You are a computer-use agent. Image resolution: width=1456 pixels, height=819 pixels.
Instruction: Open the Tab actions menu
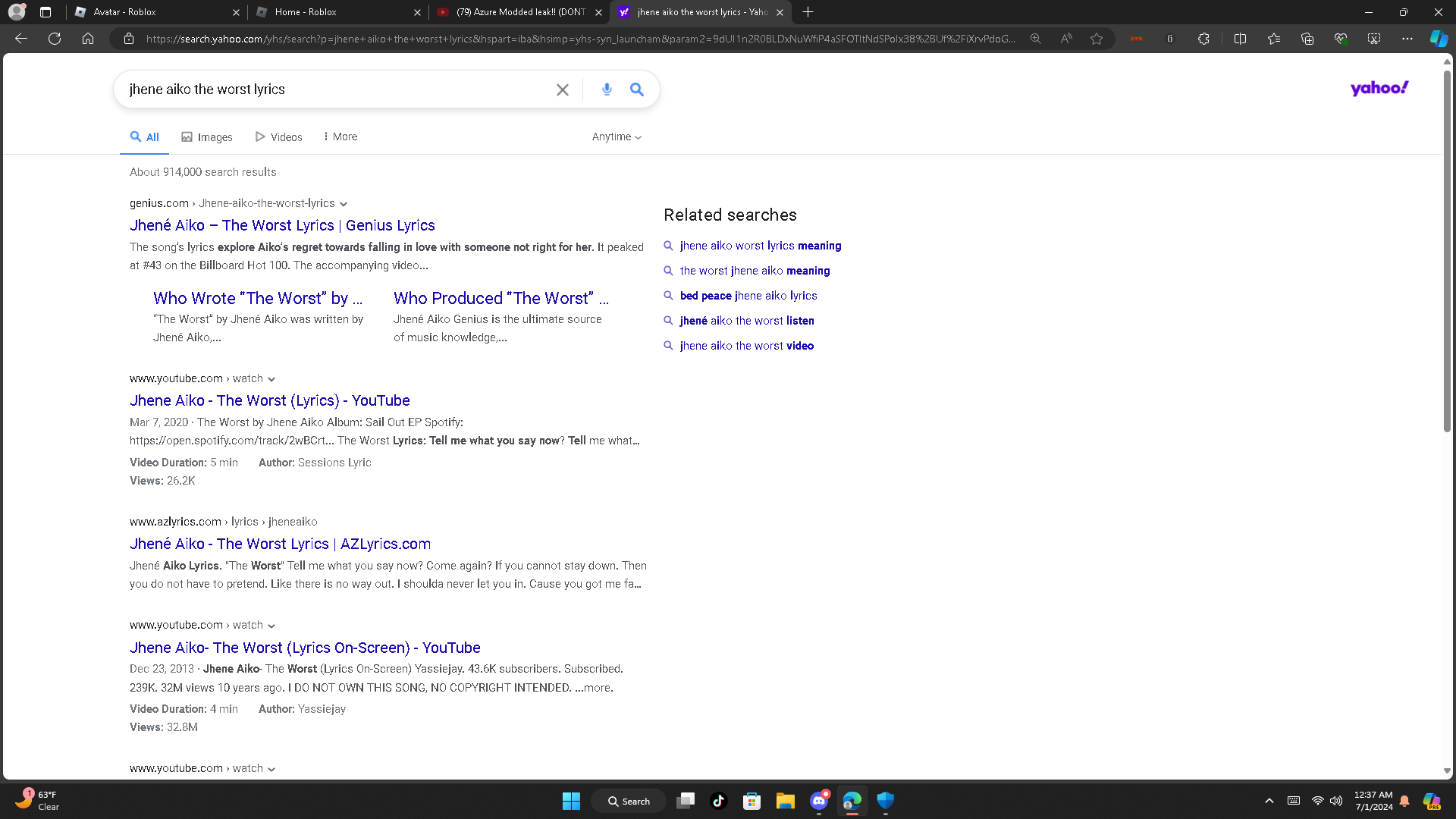coord(45,12)
